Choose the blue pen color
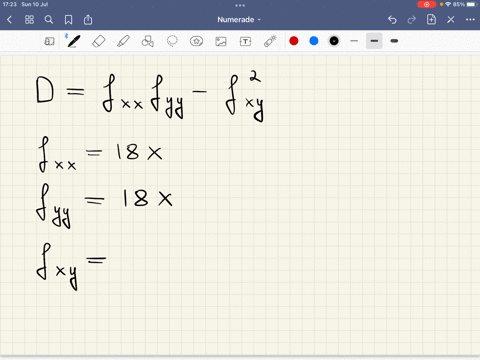 point(314,41)
